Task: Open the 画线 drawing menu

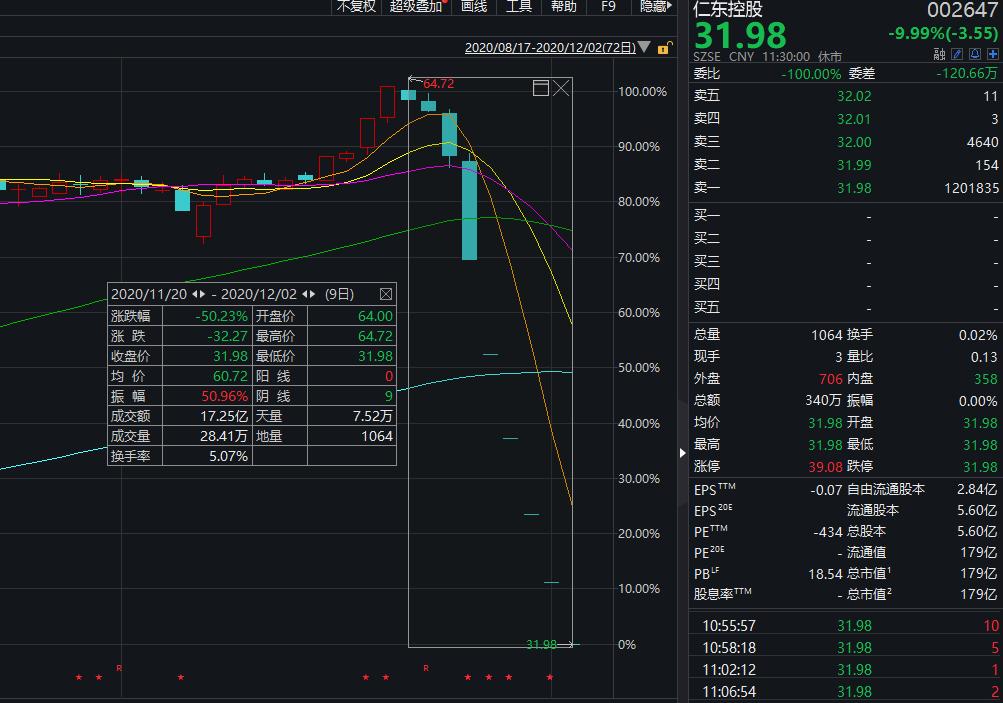Action: (474, 6)
